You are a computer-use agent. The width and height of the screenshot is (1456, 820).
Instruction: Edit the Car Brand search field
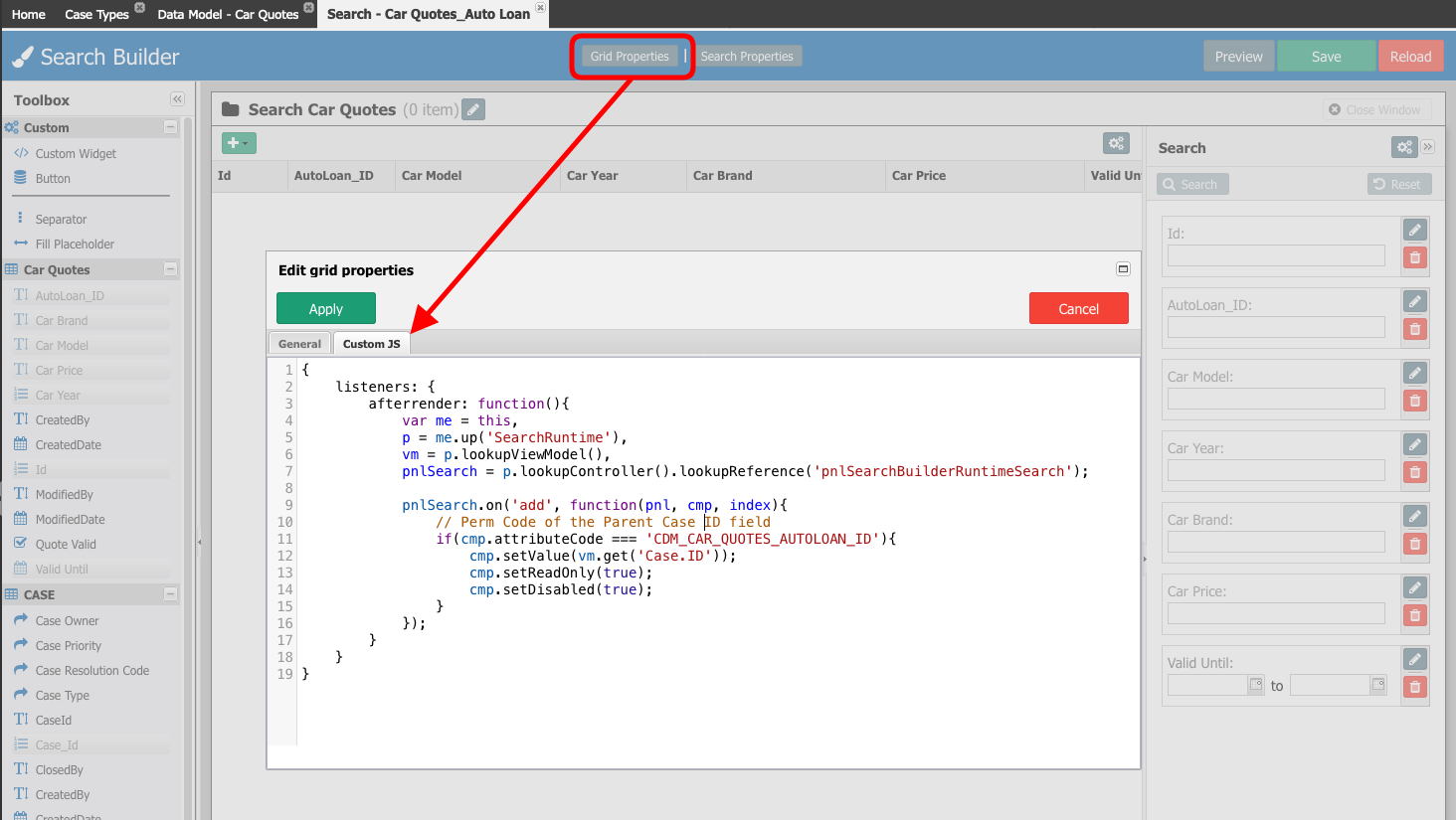[1415, 516]
